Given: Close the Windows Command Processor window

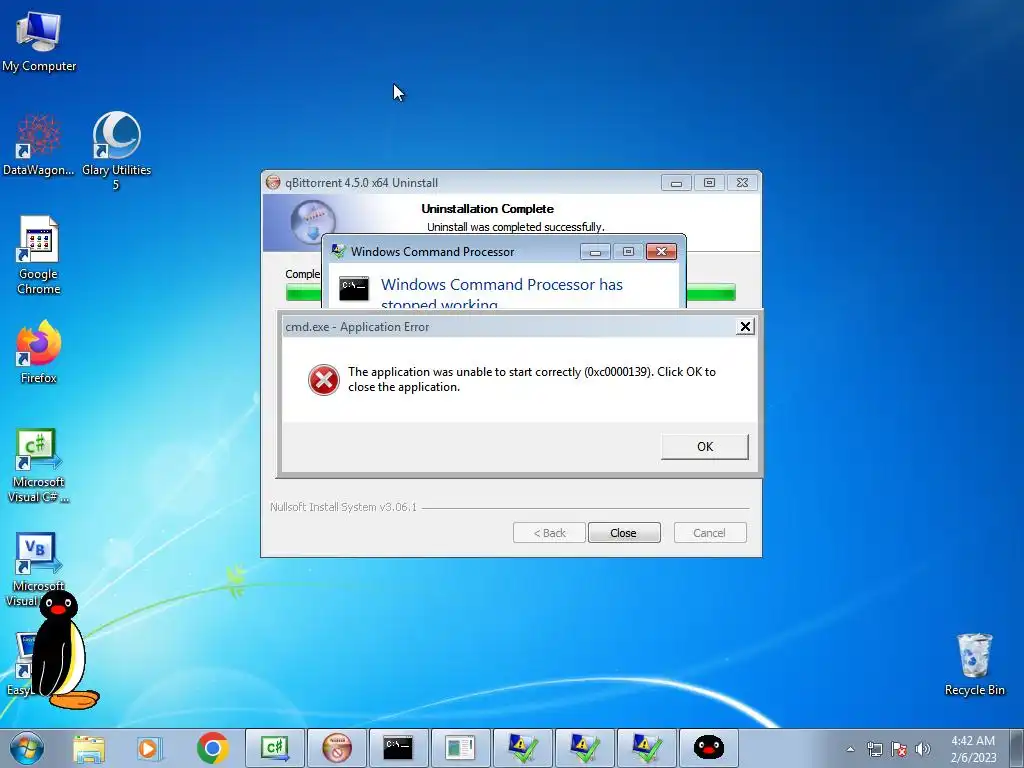Looking at the screenshot, I should [x=661, y=251].
